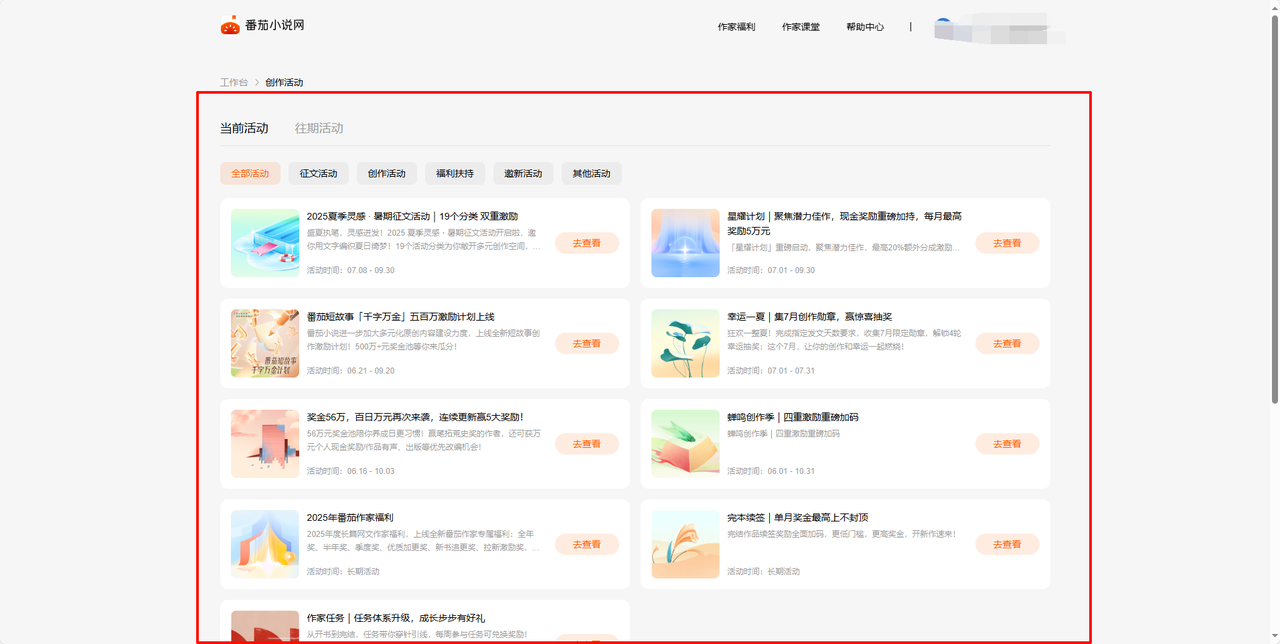Click the page vertical scrollbar thumb
1280x644 pixels.
pyautogui.click(x=1274, y=210)
